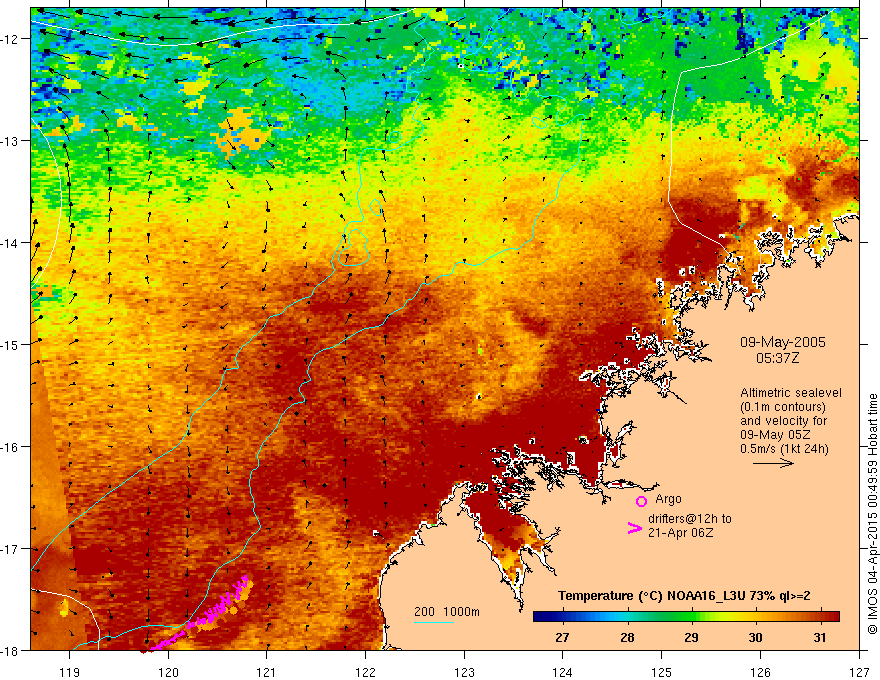The image size is (880, 680).
Task: Click the IMOS copyright timestamp text
Action: (x=872, y=513)
